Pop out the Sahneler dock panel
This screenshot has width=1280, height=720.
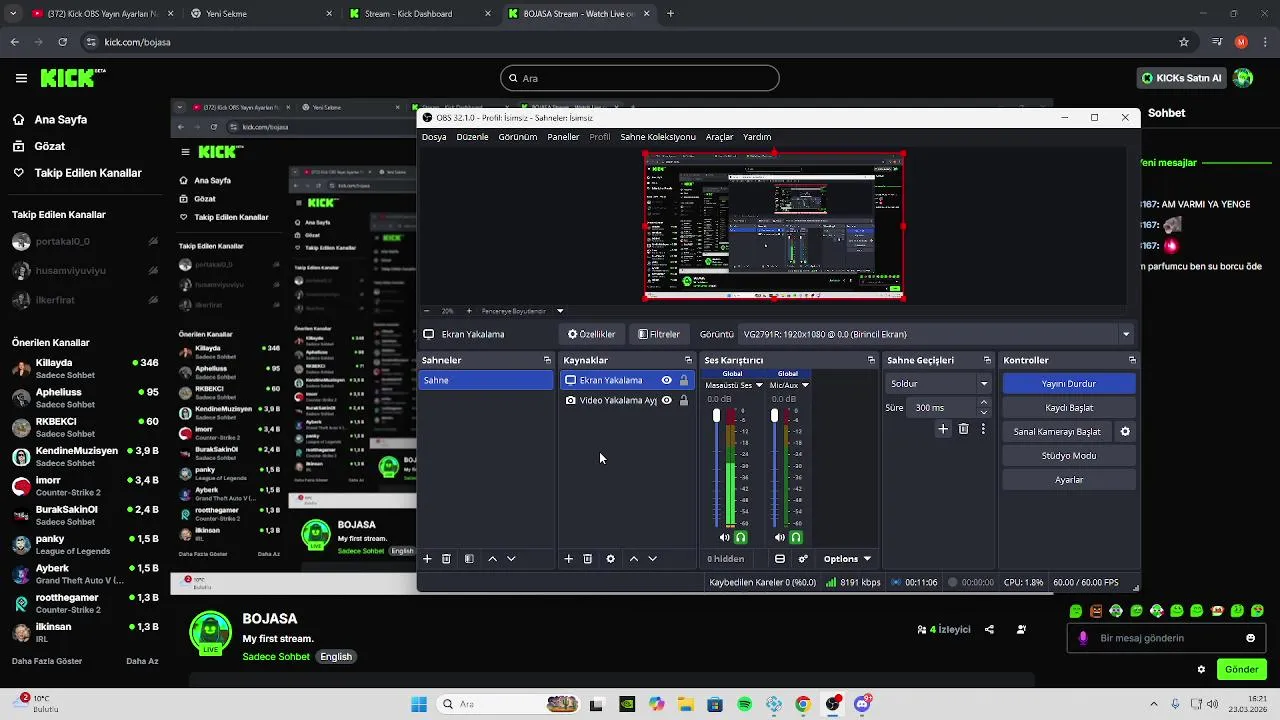click(547, 360)
